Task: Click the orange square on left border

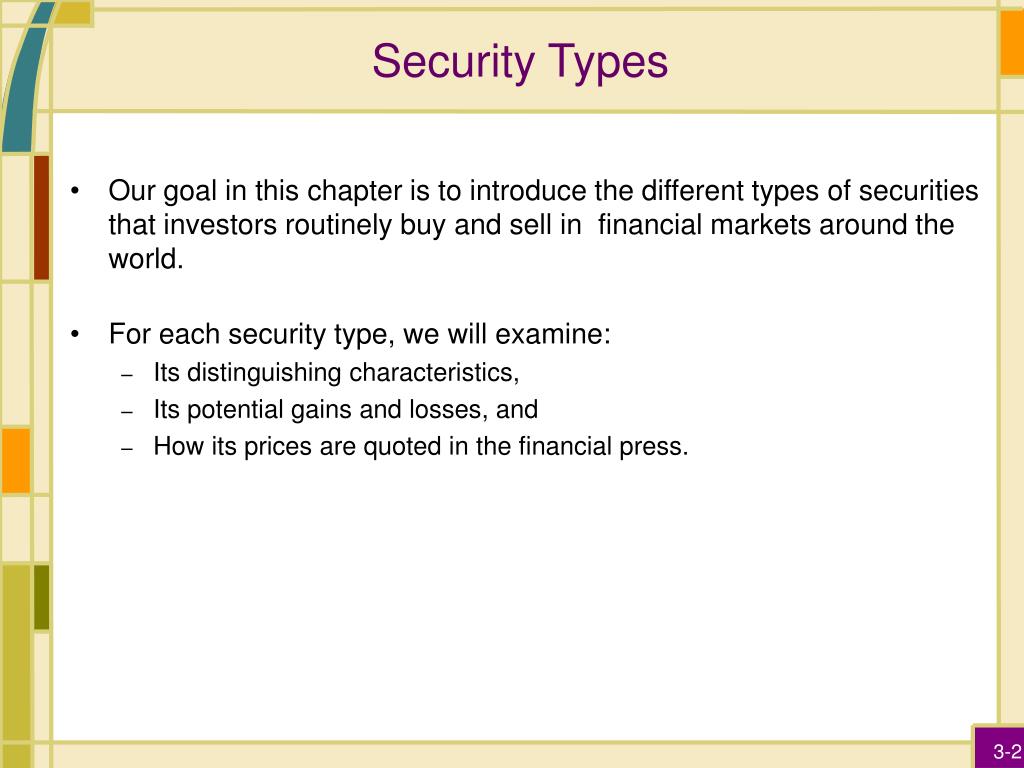Action: click(x=16, y=460)
